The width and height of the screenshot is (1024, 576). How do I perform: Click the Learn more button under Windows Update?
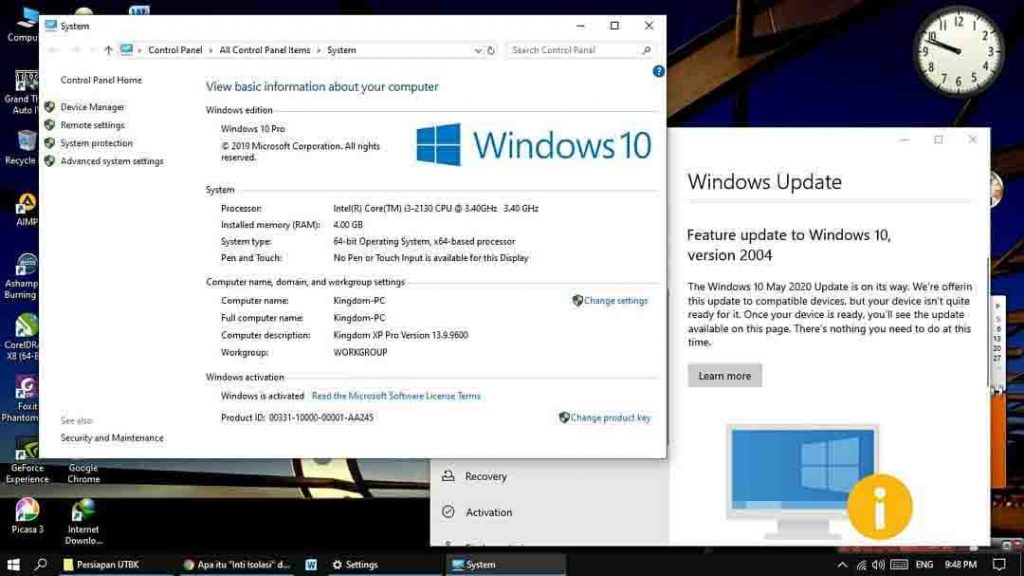(725, 375)
